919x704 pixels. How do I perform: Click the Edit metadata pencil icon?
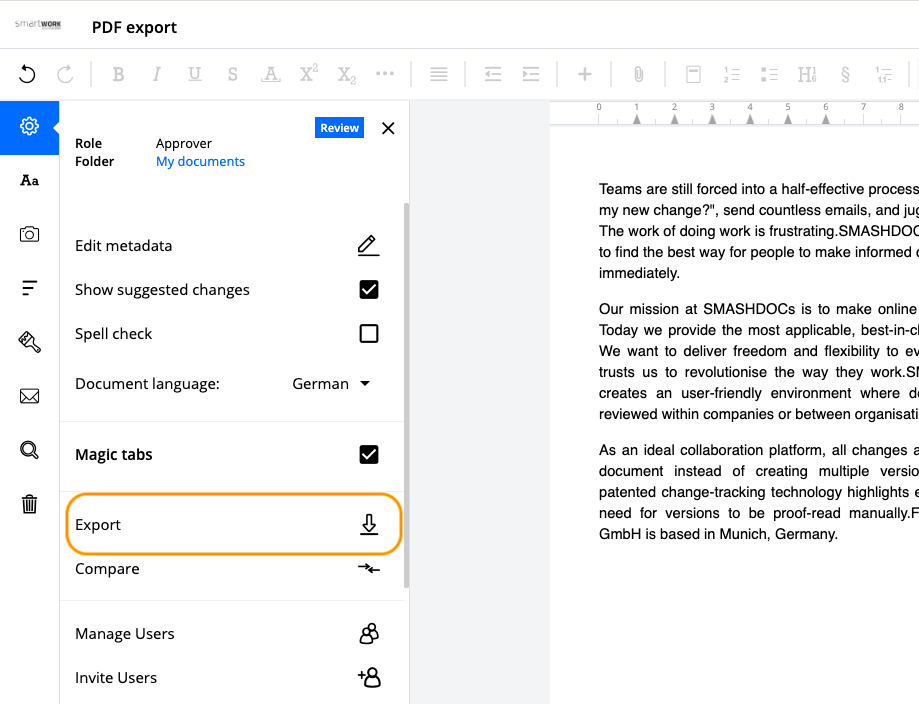coord(368,246)
